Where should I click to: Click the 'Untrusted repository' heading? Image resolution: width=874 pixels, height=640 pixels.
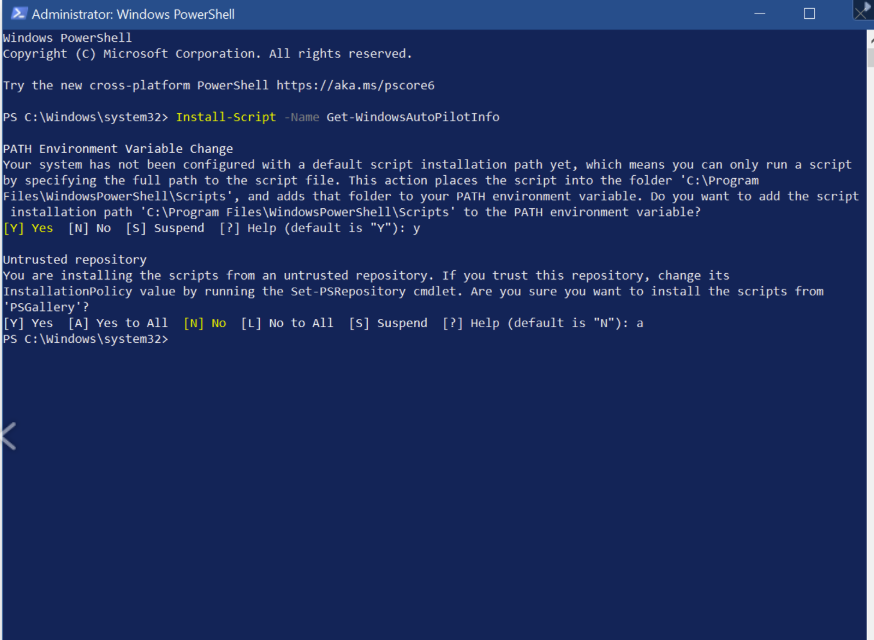(74, 260)
